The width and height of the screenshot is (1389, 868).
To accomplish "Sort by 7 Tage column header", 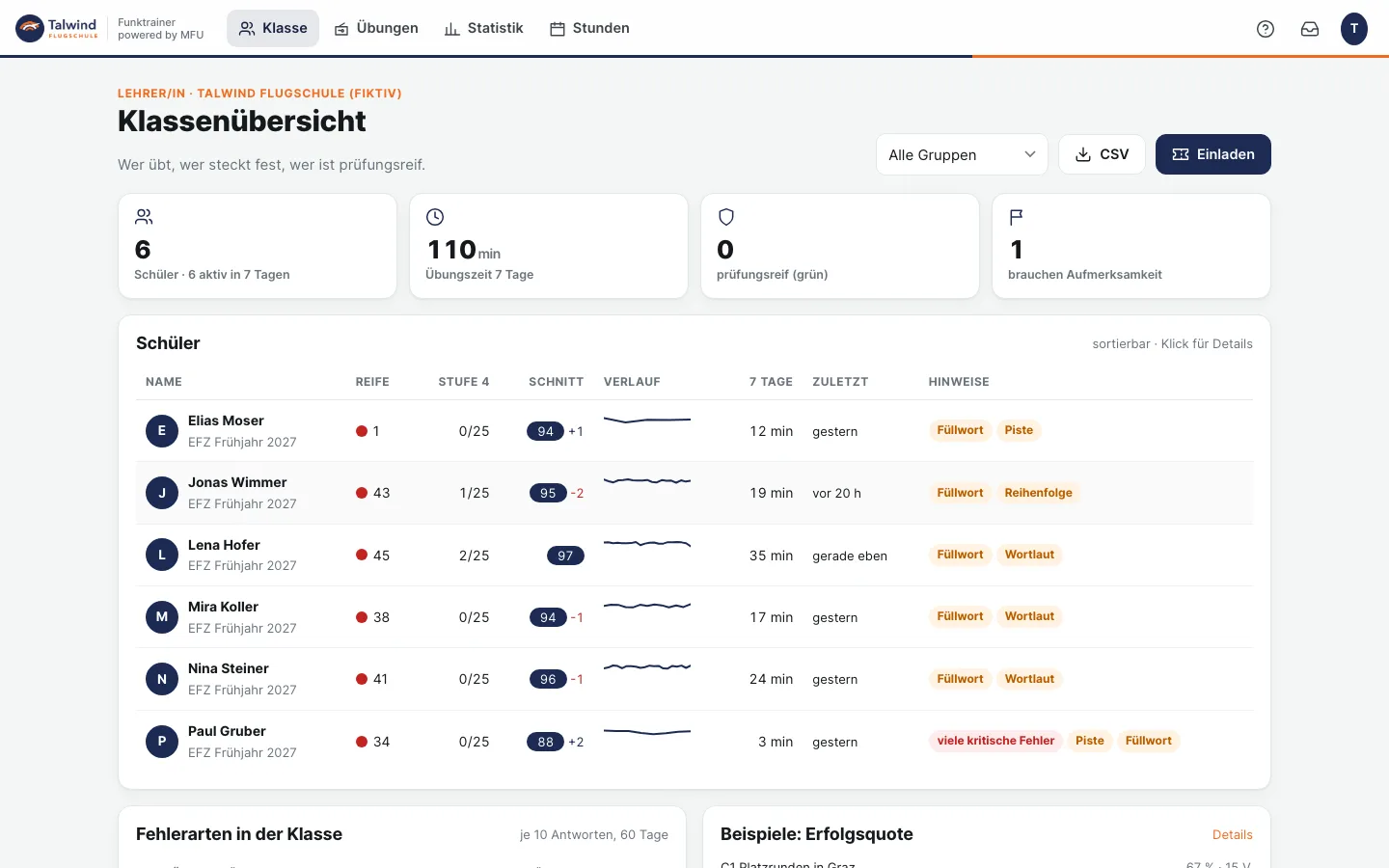I will click(x=771, y=382).
